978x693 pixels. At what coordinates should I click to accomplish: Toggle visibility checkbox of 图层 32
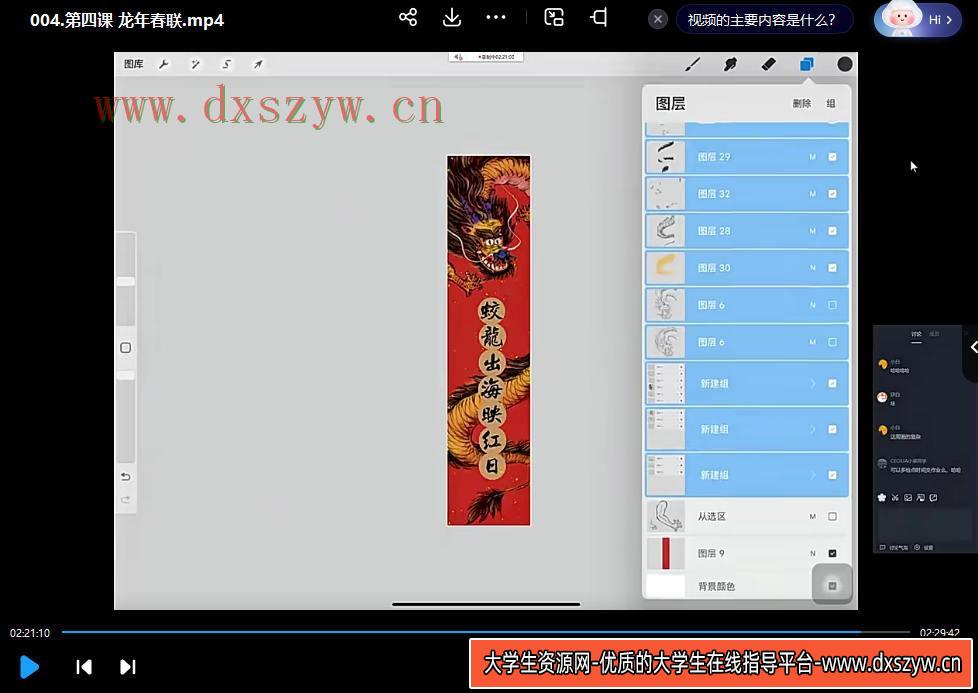coord(832,194)
